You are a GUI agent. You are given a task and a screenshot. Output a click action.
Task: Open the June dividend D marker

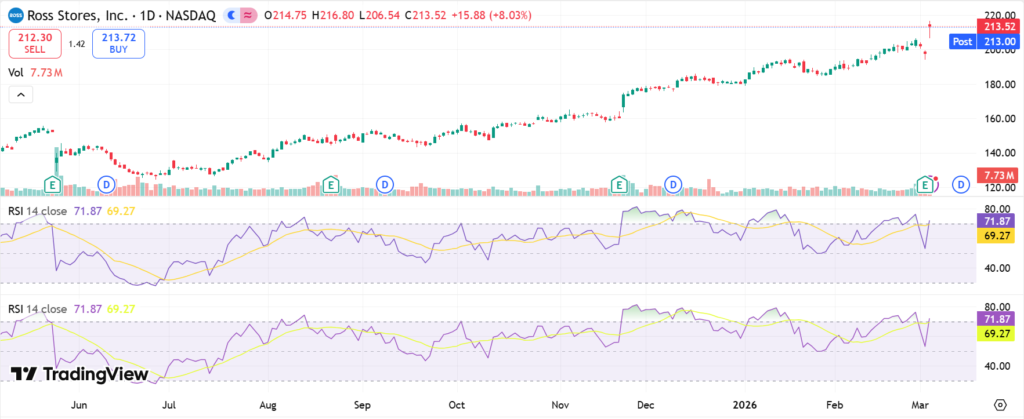(x=108, y=184)
